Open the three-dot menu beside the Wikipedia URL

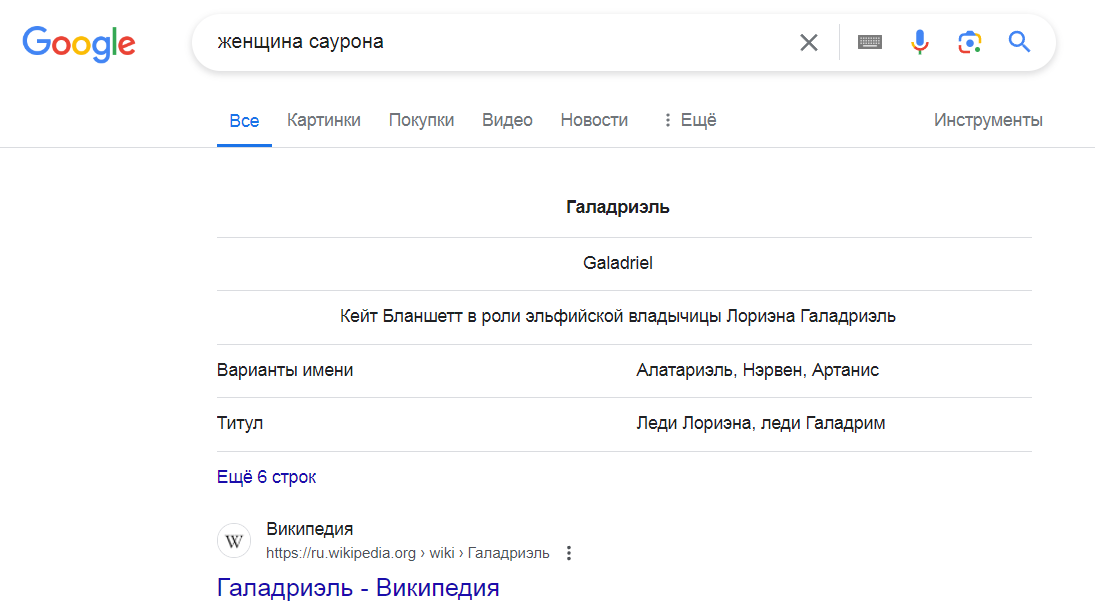[x=569, y=553]
